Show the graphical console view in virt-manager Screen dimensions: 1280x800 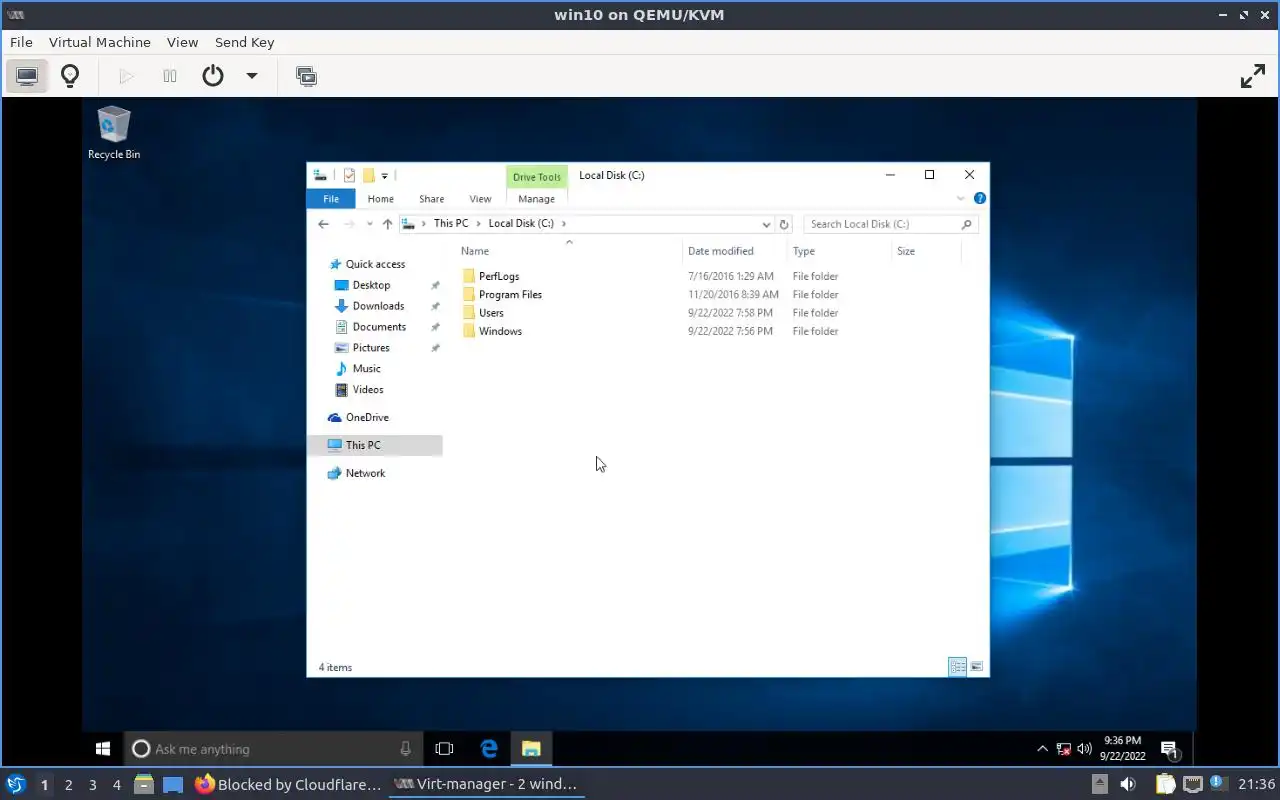click(x=27, y=76)
